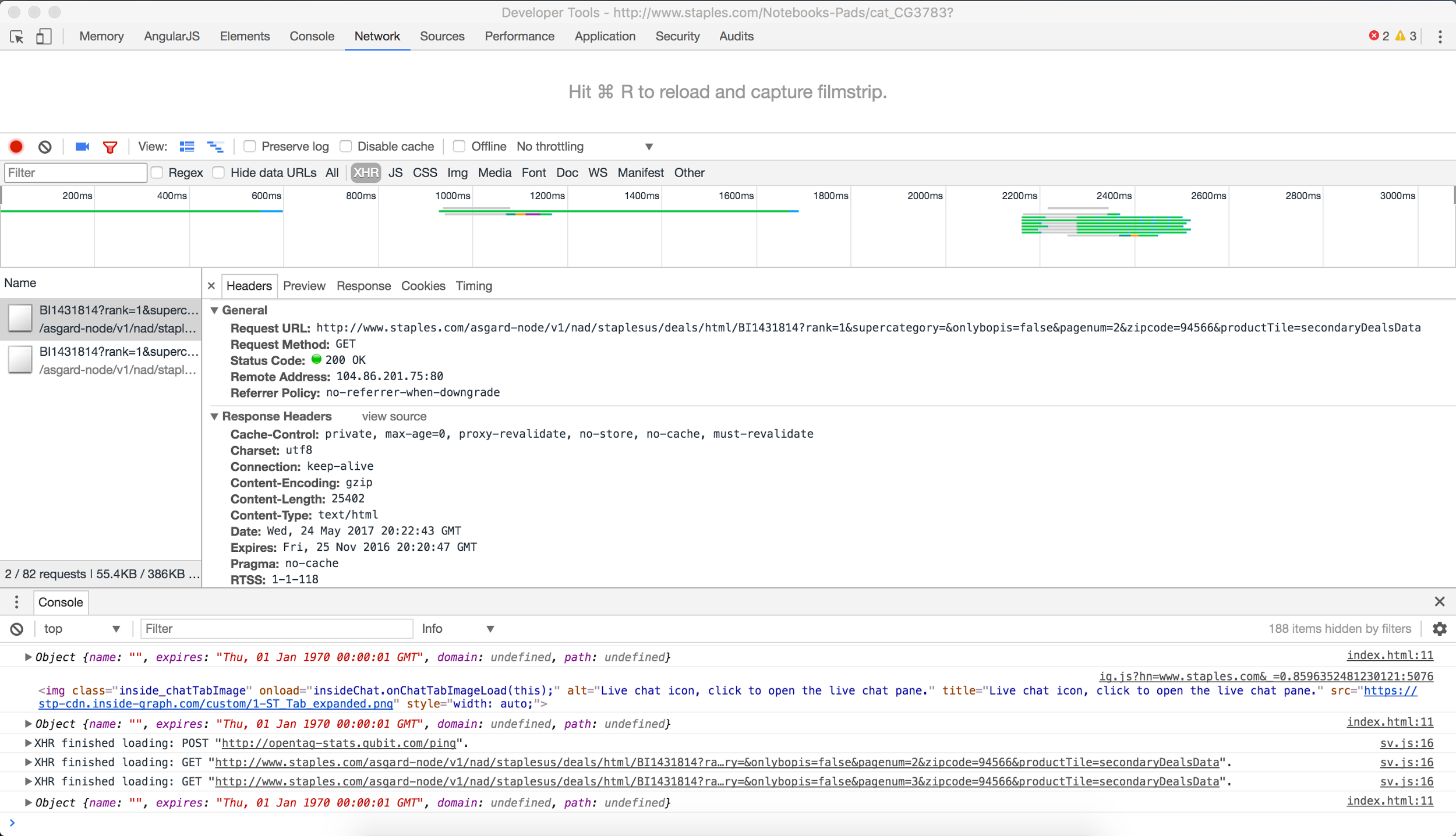Click the view source link

394,416
